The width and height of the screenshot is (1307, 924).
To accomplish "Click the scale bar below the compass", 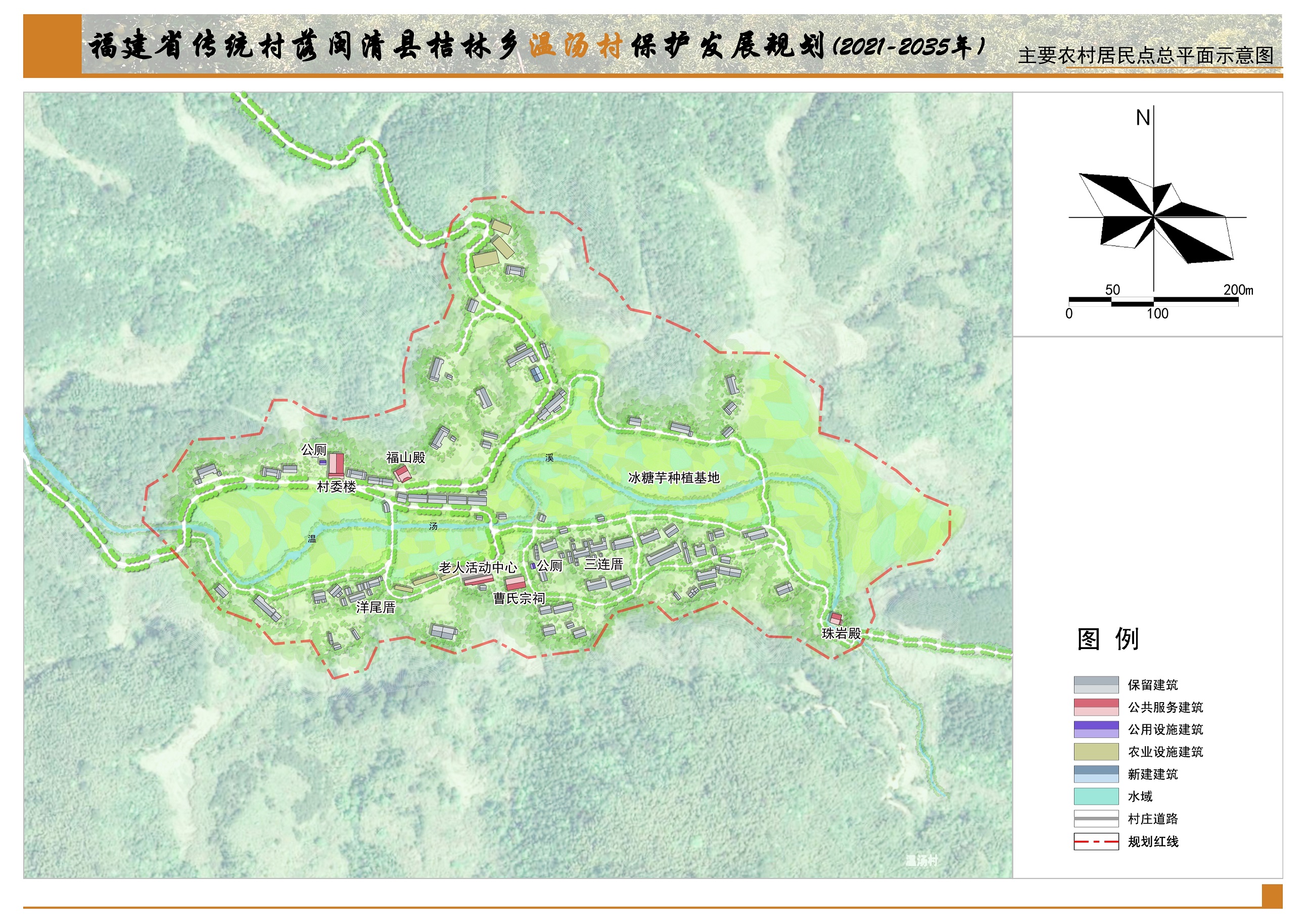I will tap(1153, 302).
